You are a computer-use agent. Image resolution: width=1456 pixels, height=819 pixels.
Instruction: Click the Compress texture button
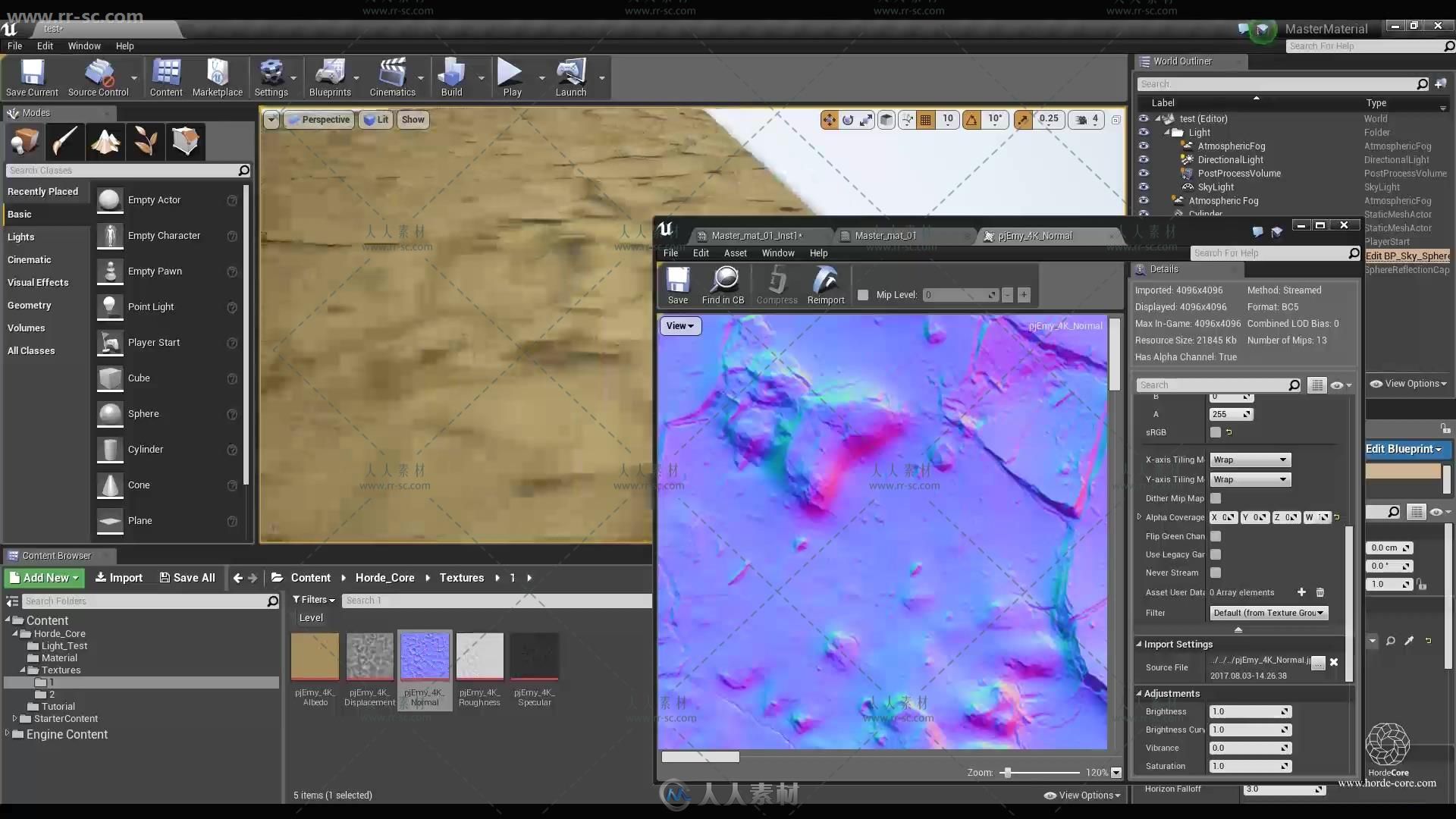pyautogui.click(x=777, y=284)
